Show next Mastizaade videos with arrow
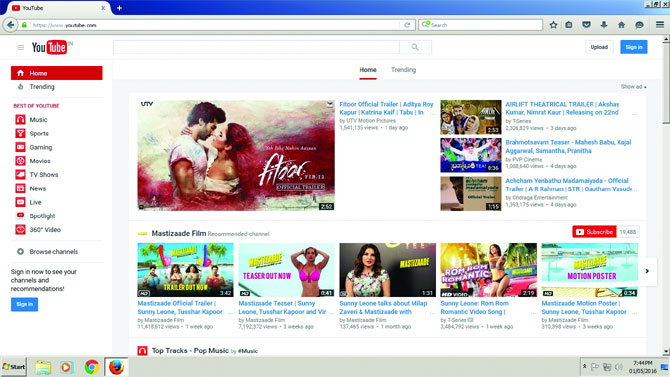The width and height of the screenshot is (670, 377). 647,271
